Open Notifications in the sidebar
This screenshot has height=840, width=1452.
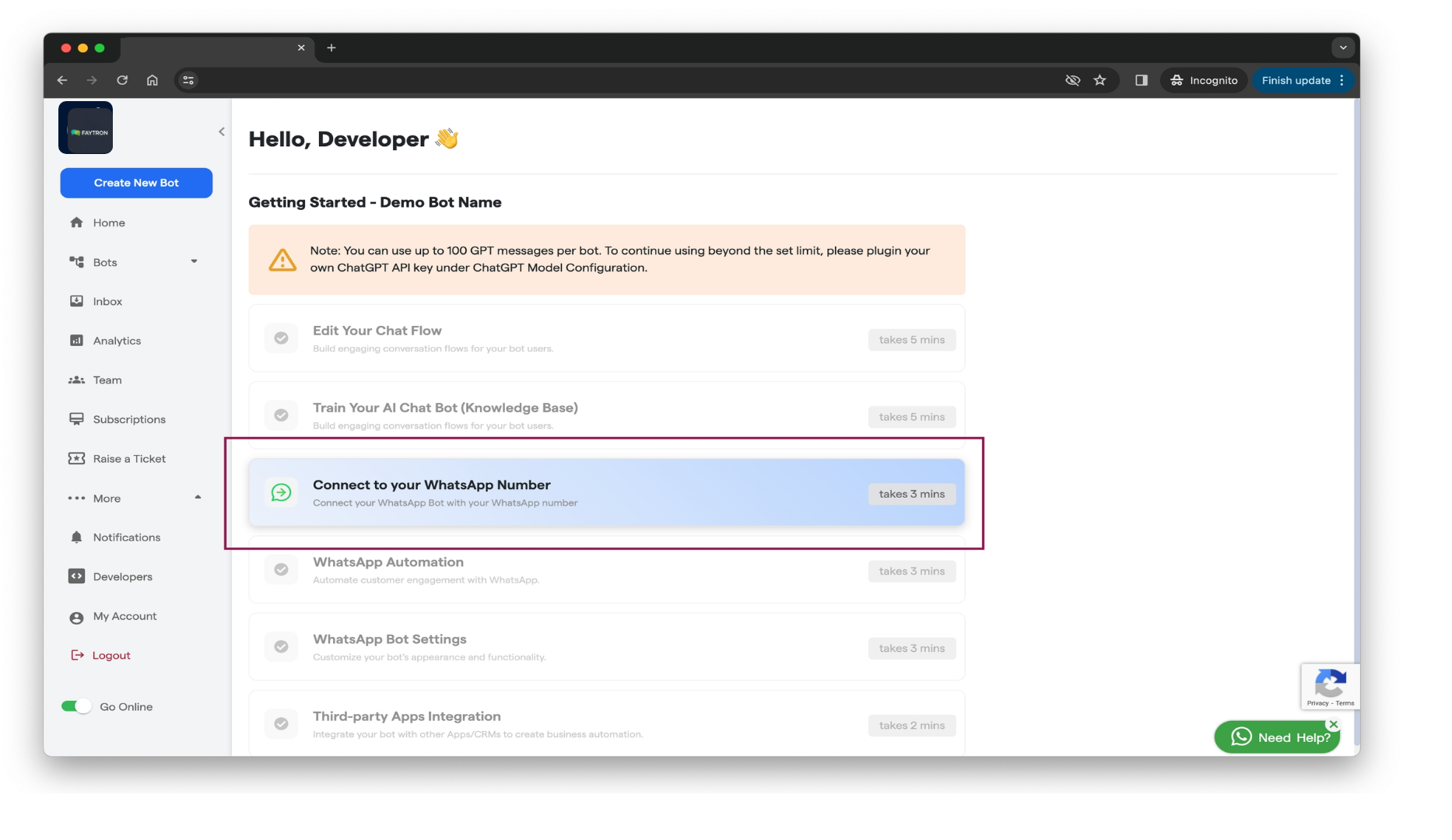pyautogui.click(x=127, y=537)
